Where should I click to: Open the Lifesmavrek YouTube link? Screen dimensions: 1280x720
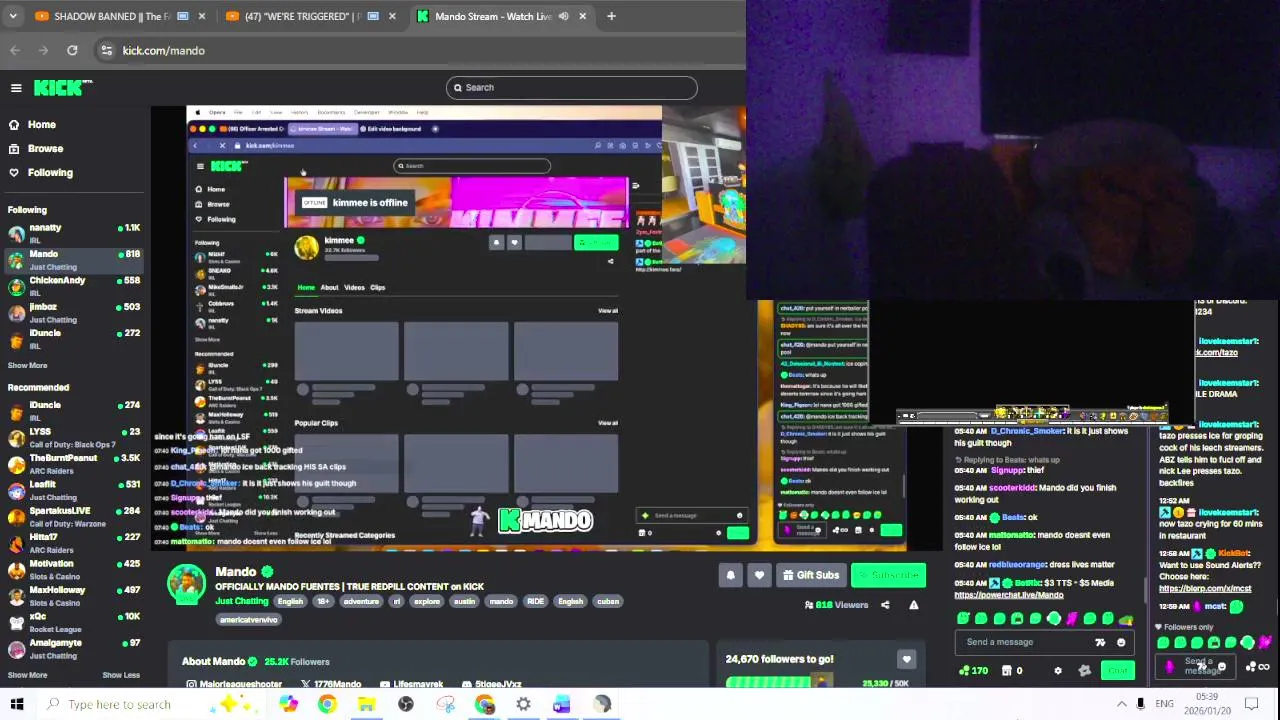tap(410, 684)
